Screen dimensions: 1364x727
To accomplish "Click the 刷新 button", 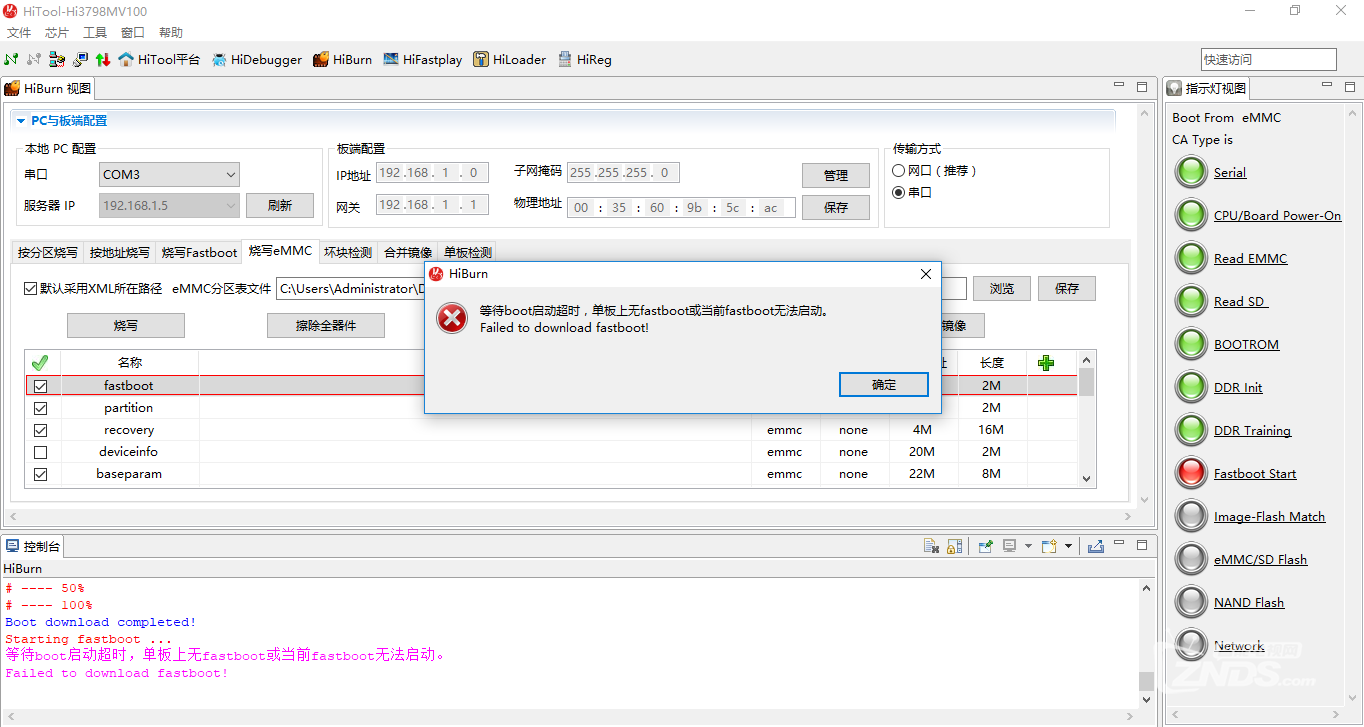I will pos(280,205).
